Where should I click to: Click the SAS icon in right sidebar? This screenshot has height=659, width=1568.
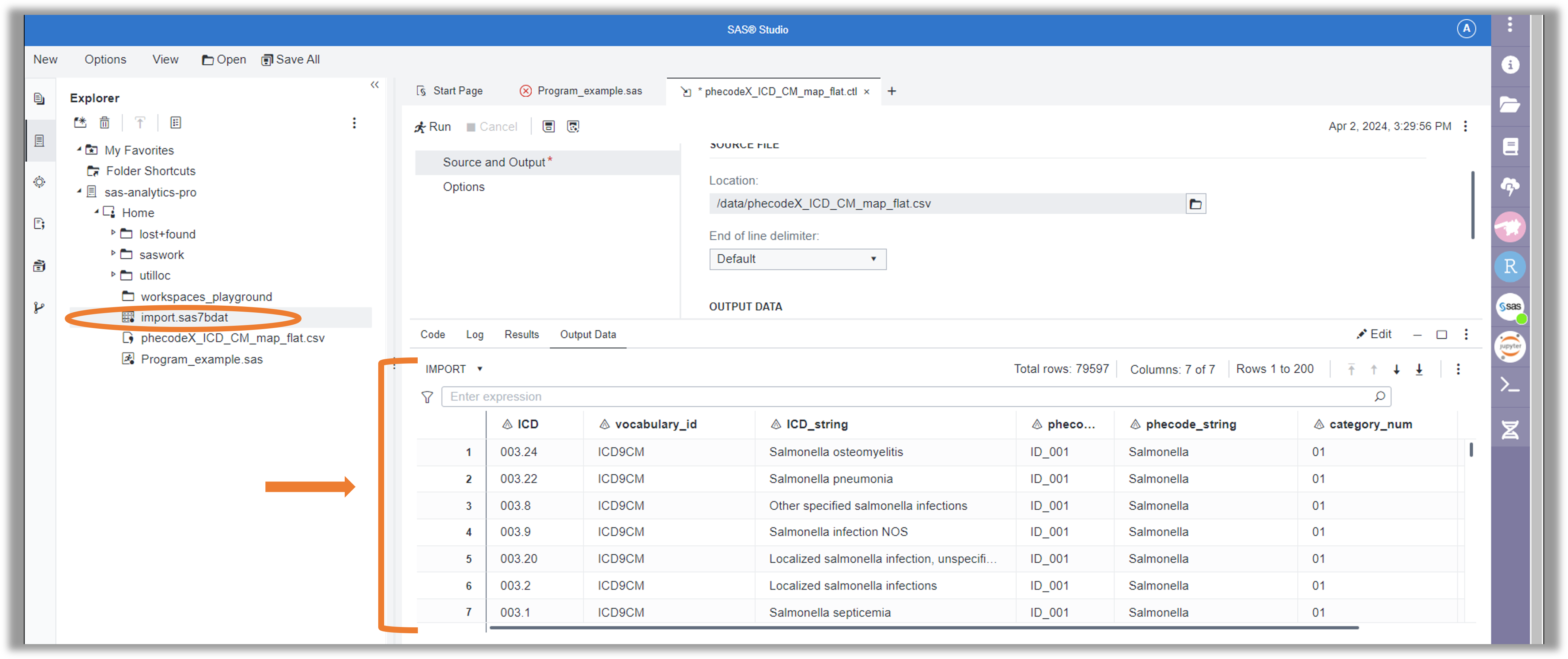coord(1510,307)
